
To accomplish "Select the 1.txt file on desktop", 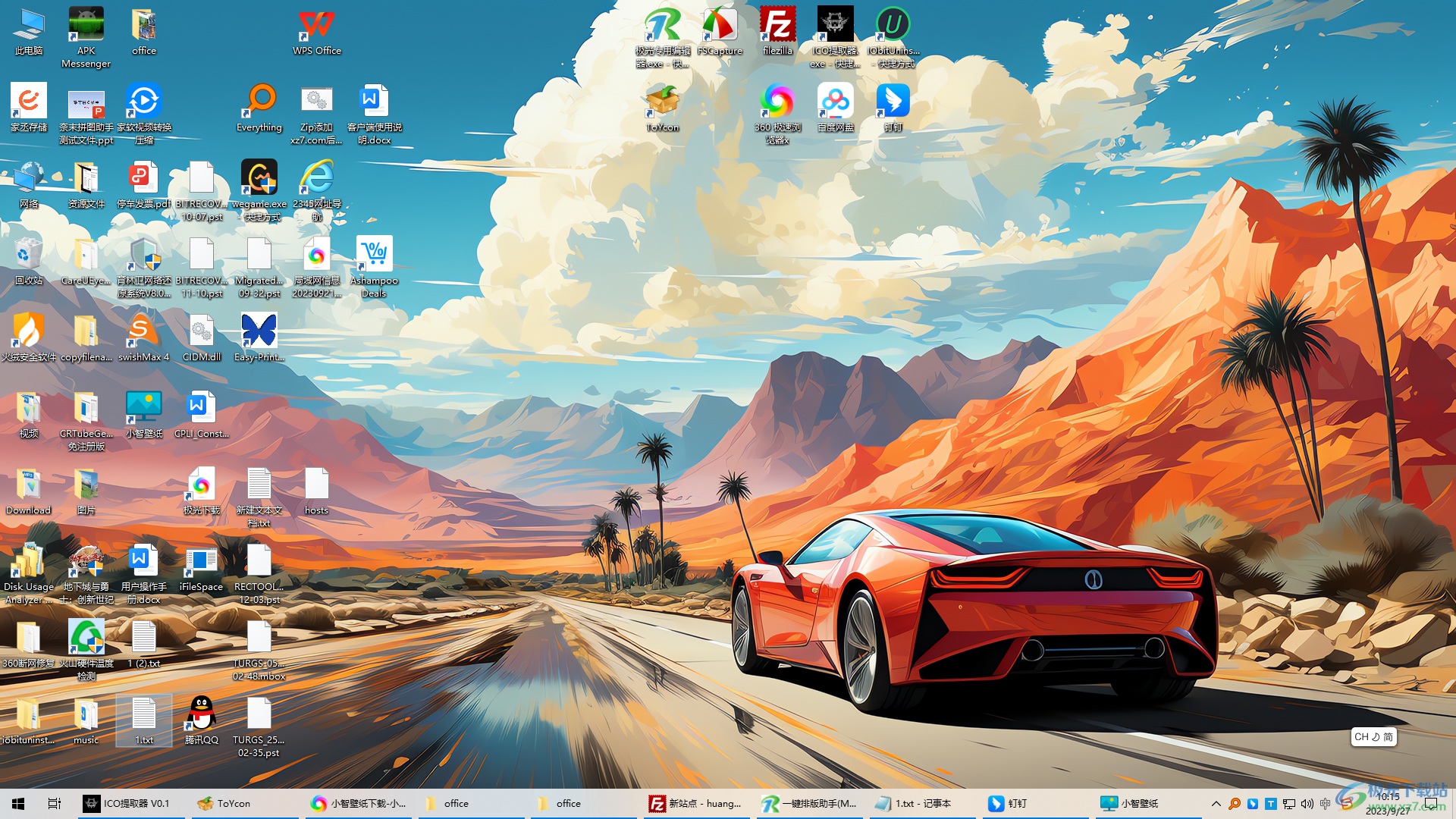I will (143, 720).
